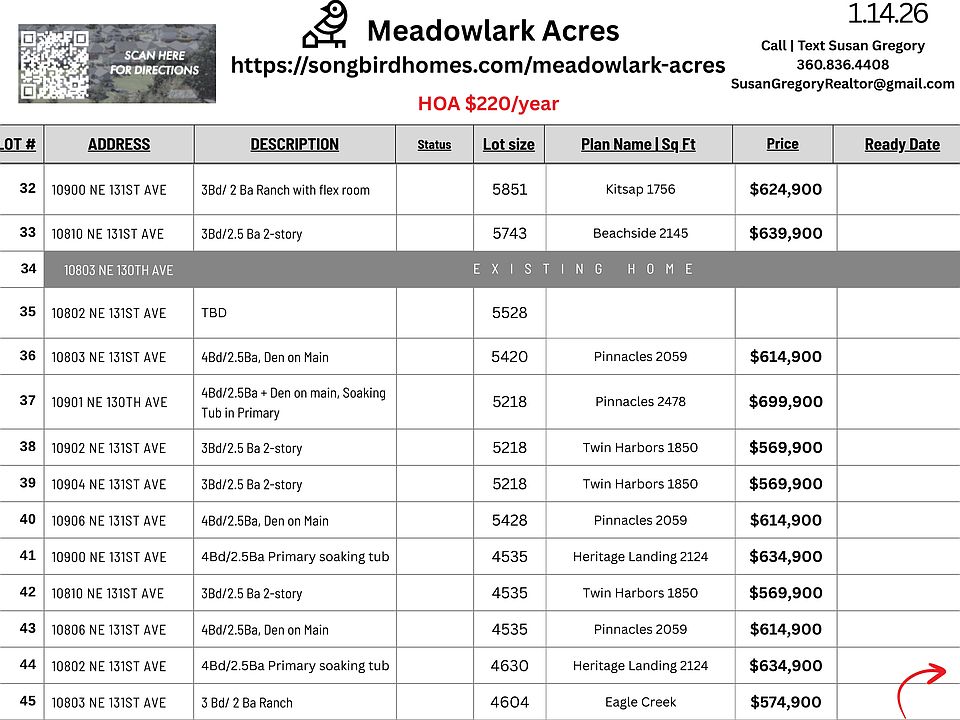Click the QR code for directions

(x=54, y=63)
